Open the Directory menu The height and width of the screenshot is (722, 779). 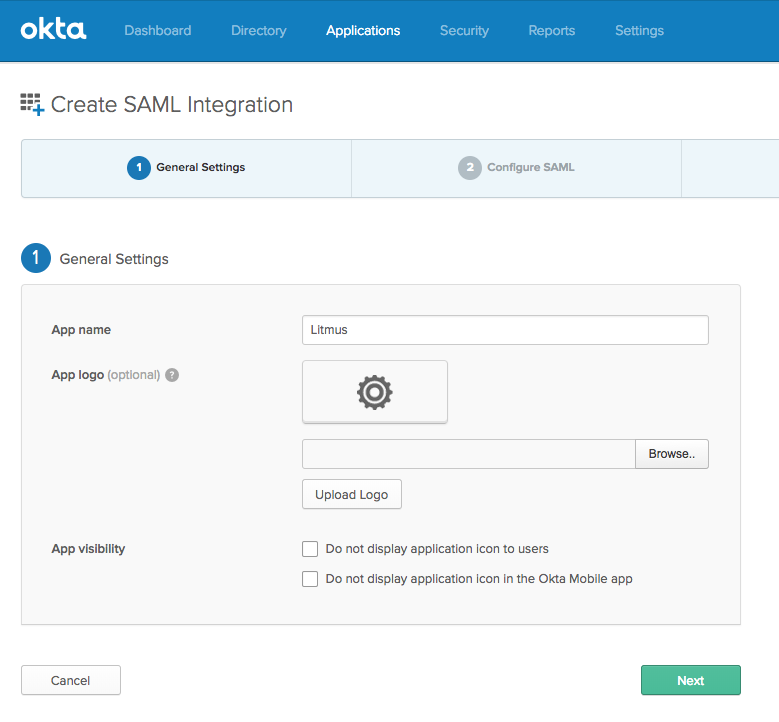[258, 30]
